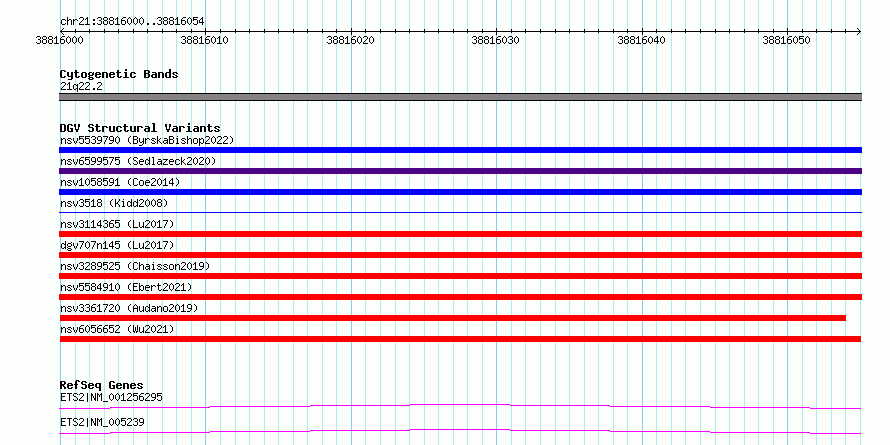
Task: Click ruler position 38816020
Action: click(x=351, y=40)
